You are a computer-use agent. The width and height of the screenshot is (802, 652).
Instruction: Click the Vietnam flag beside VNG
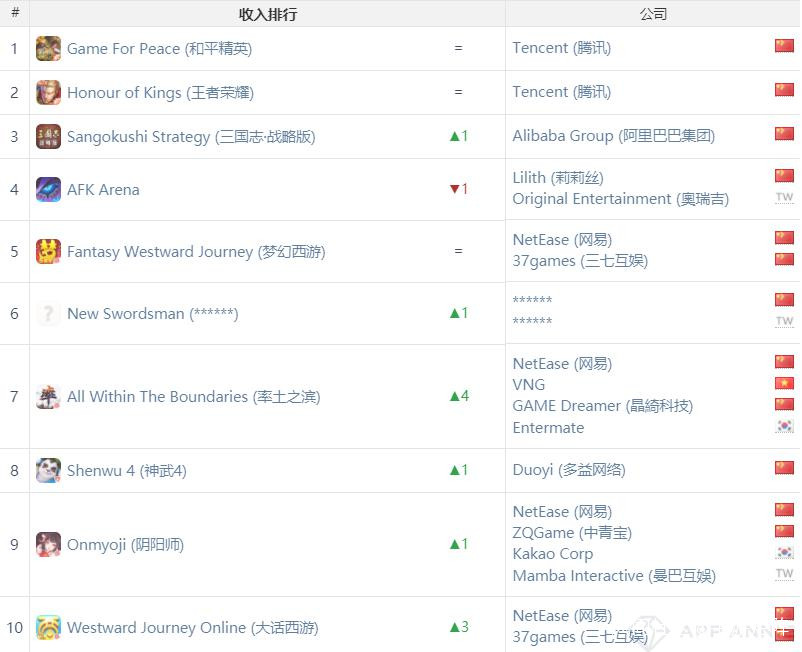[x=784, y=383]
